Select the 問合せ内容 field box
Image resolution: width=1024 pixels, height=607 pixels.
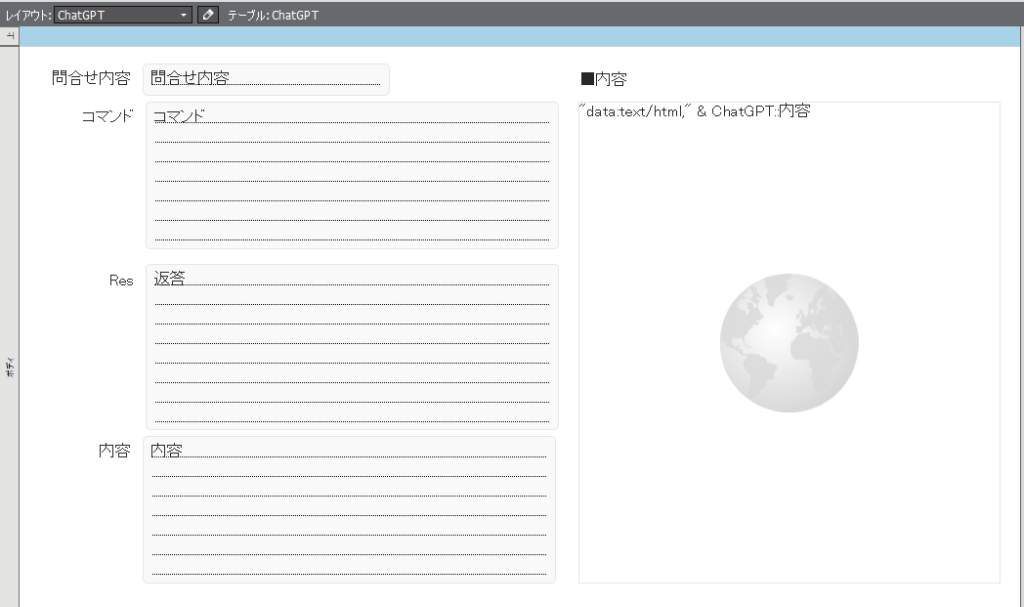tap(266, 80)
